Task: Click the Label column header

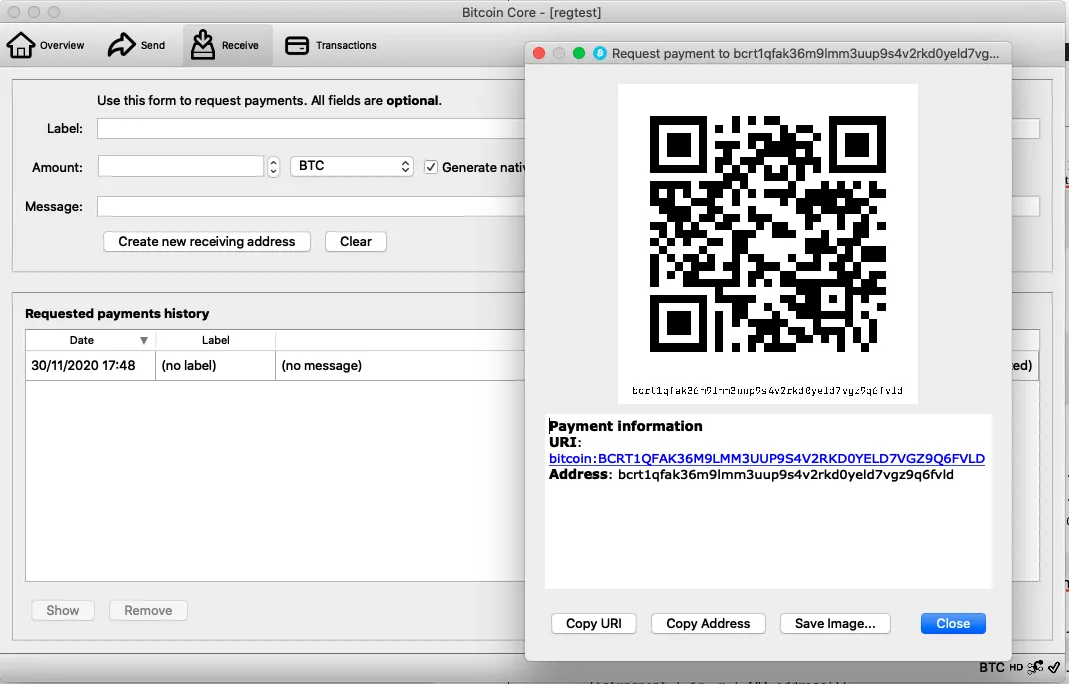Action: pos(215,340)
